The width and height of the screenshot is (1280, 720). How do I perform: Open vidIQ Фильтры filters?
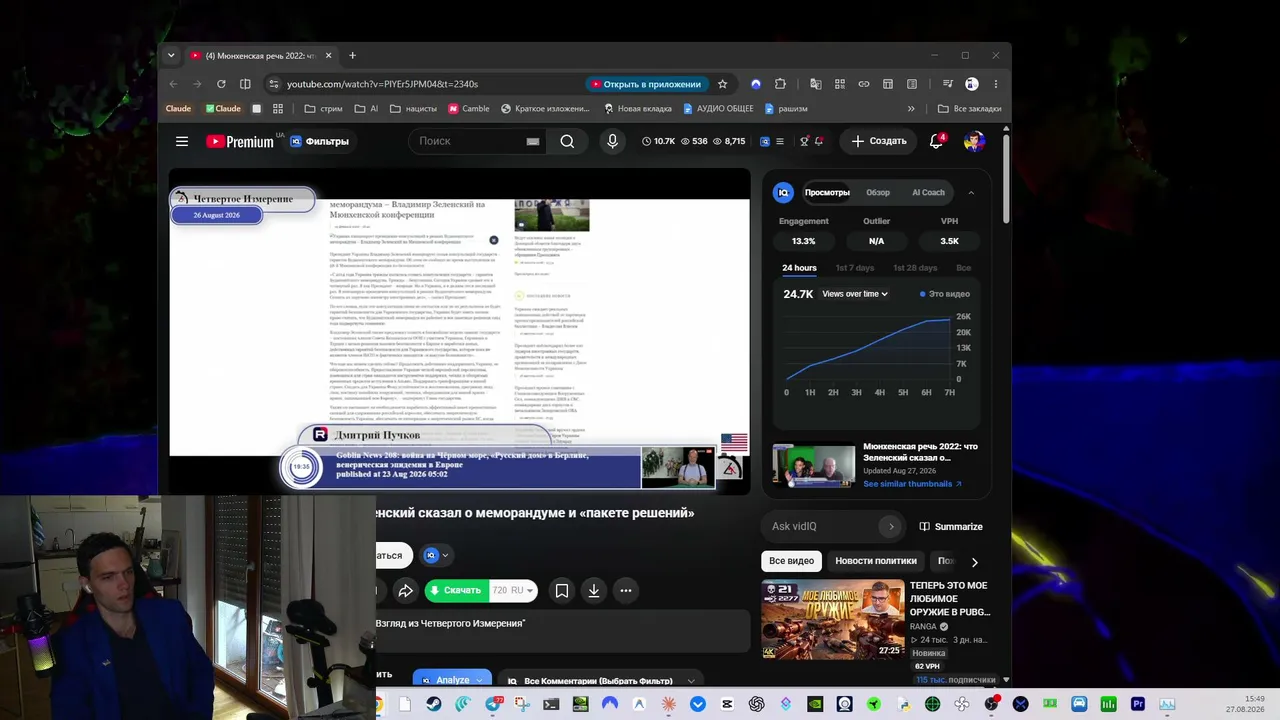coord(319,141)
